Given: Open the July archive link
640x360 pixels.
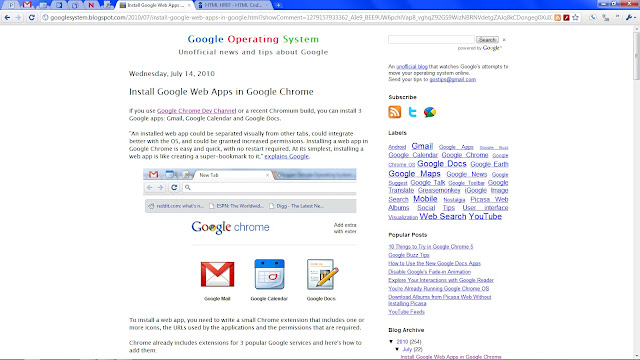Looking at the screenshot, I should [407, 349].
